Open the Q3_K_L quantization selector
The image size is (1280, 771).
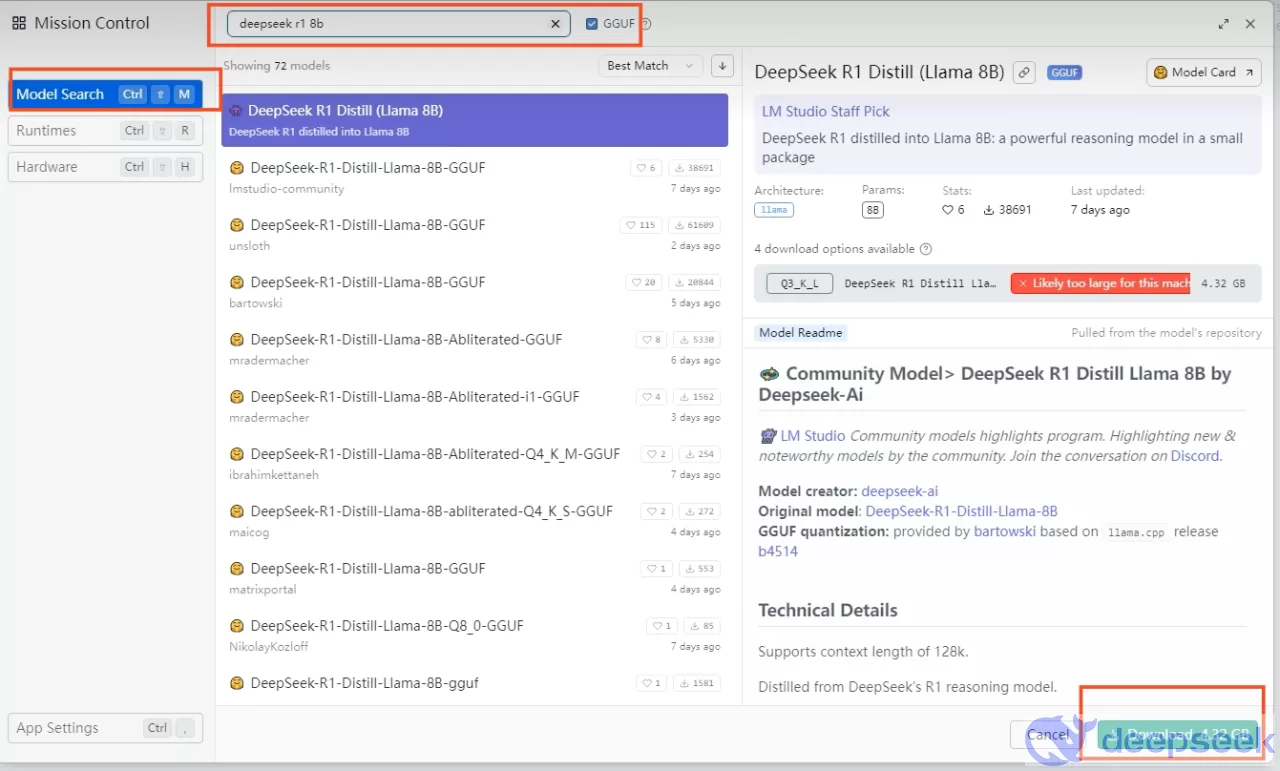coord(799,284)
